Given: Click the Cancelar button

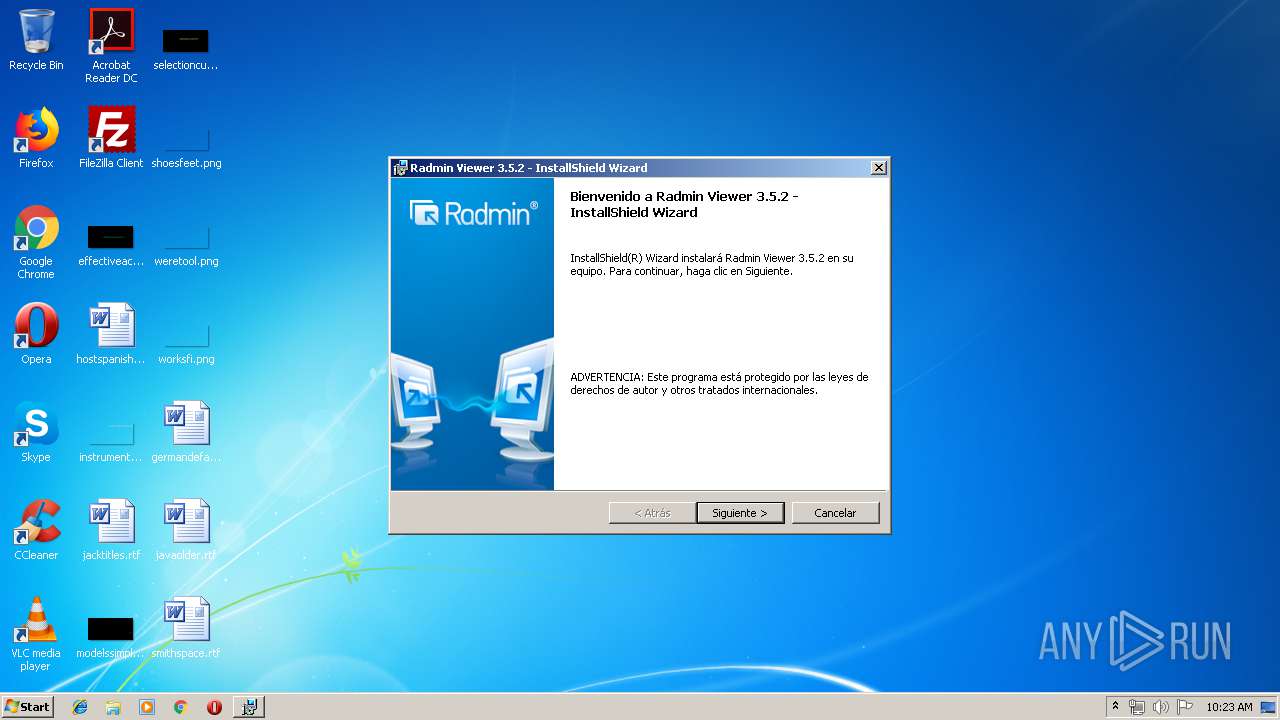Looking at the screenshot, I should [x=835, y=513].
